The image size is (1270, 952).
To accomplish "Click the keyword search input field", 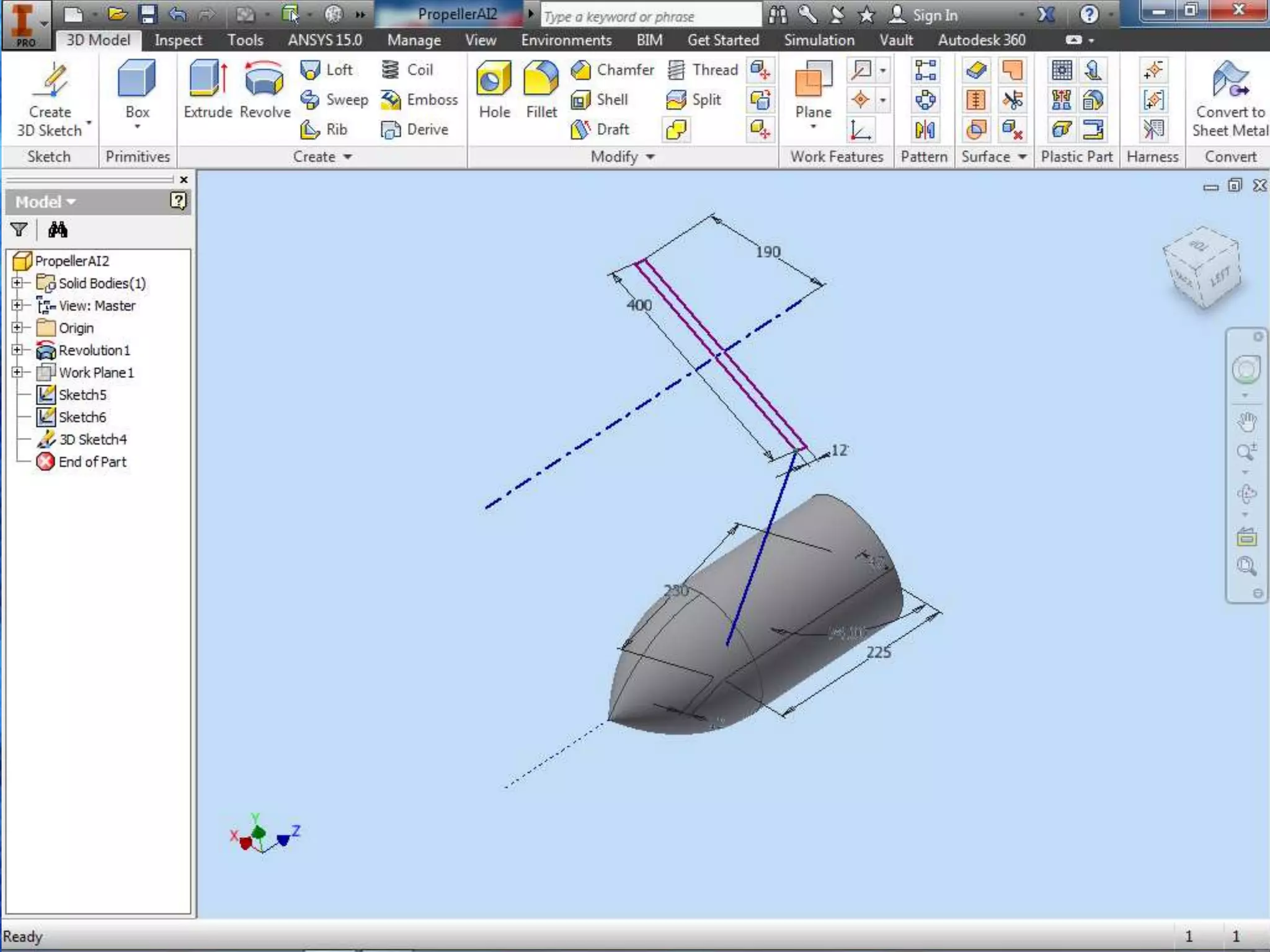I will pos(650,16).
